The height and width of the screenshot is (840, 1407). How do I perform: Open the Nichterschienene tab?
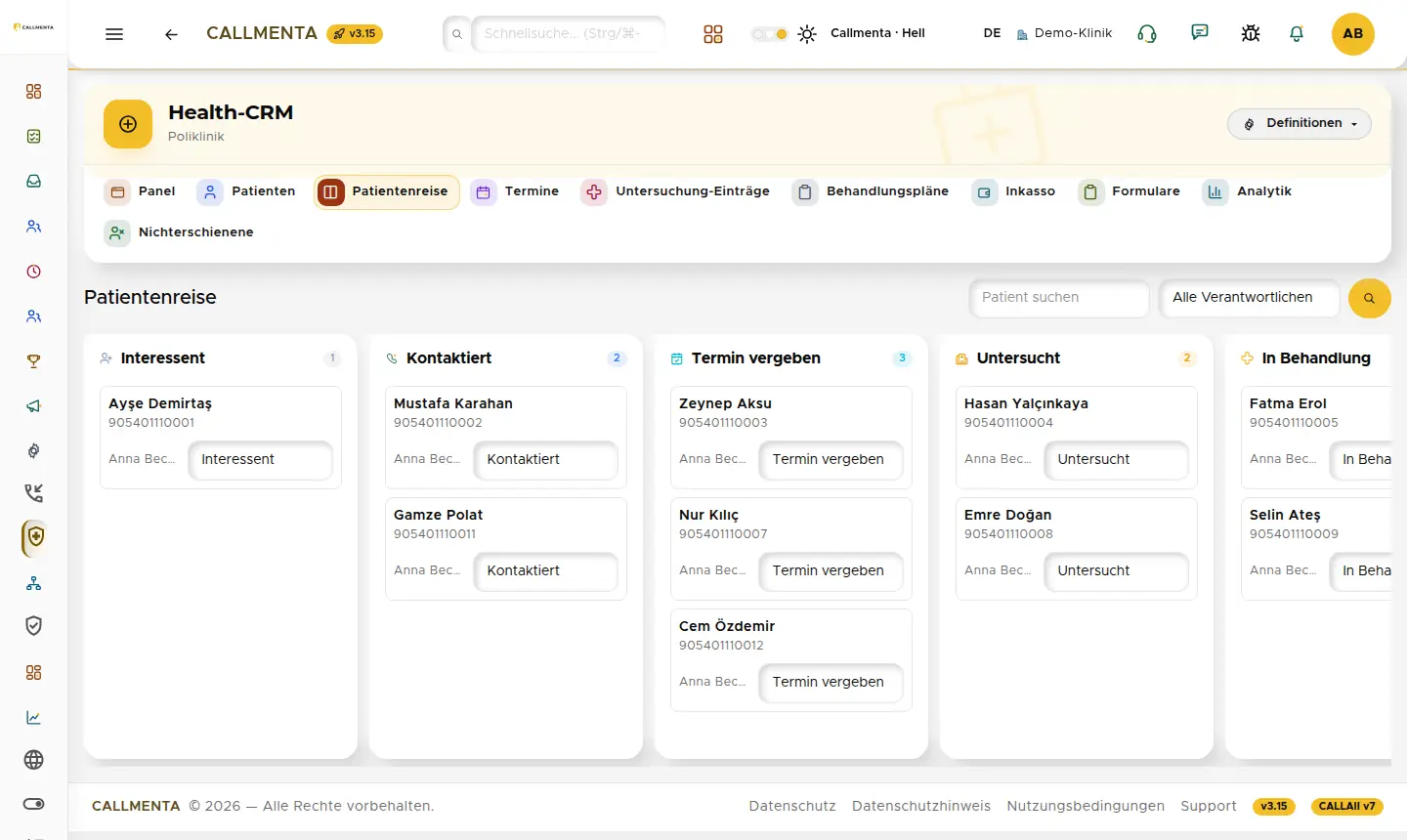coord(180,232)
